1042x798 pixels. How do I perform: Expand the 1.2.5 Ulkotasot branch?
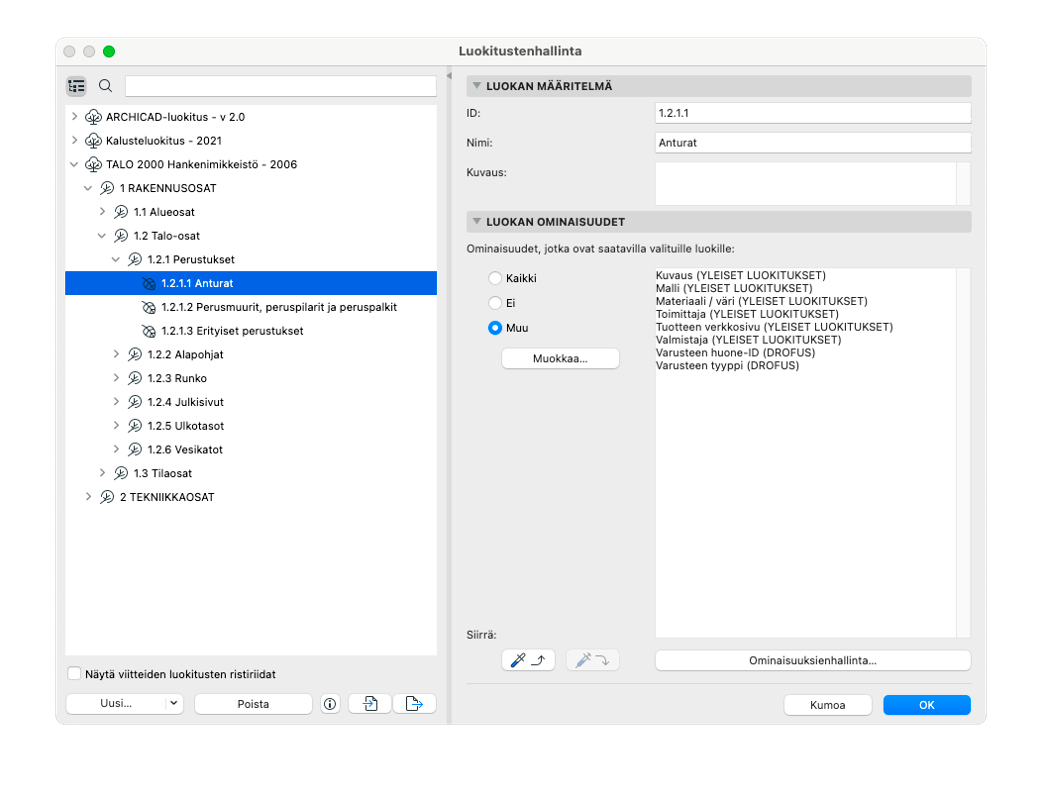coord(116,425)
